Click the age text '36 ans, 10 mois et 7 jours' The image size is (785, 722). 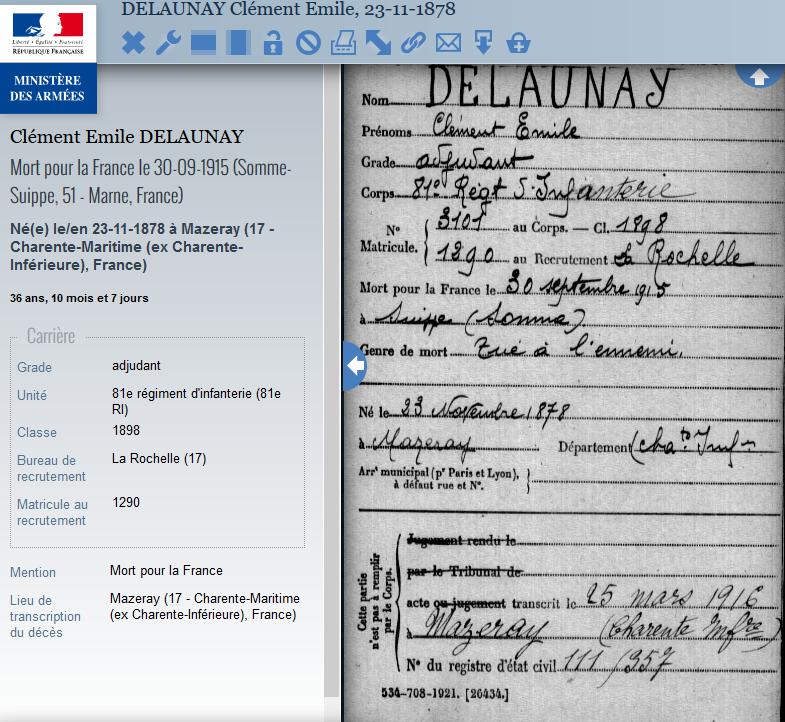pos(79,298)
